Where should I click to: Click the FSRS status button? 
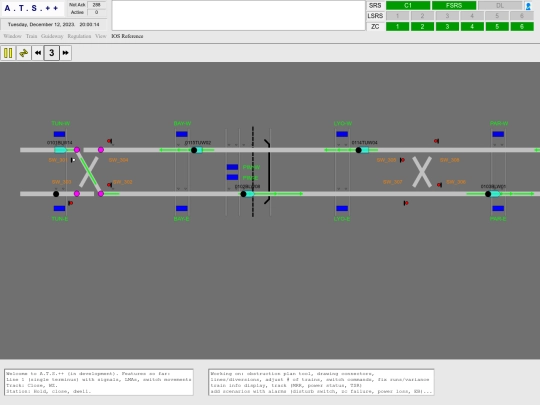click(454, 6)
